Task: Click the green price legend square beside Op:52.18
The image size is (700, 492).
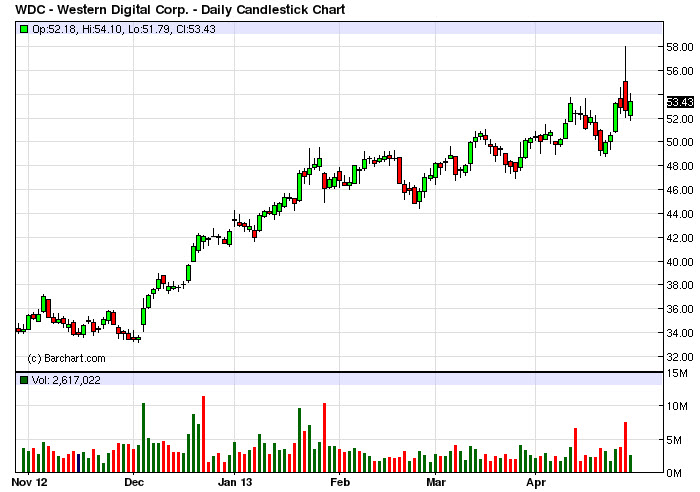Action: coord(24,29)
